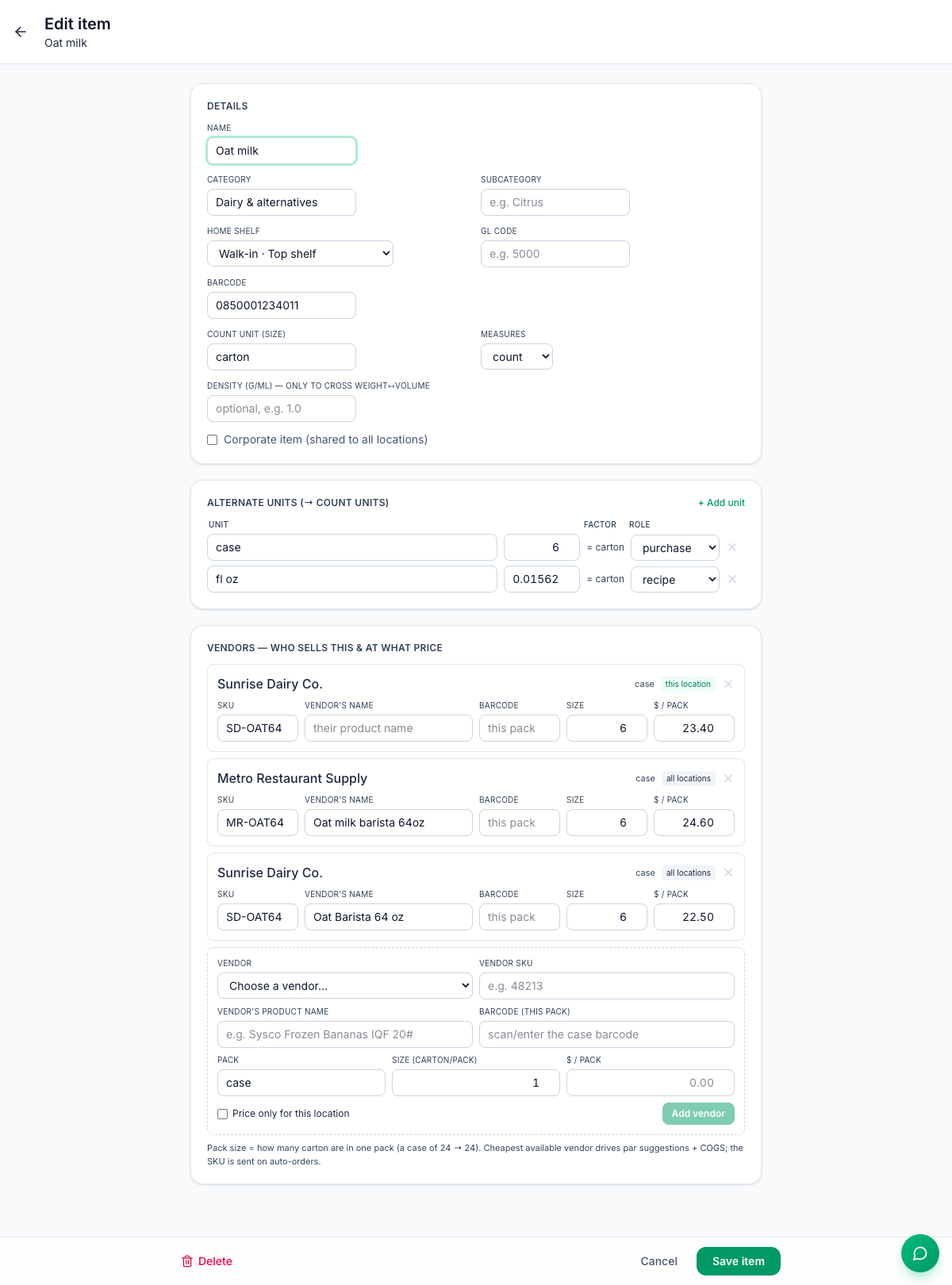Edit the item Barcode field

coord(282,305)
